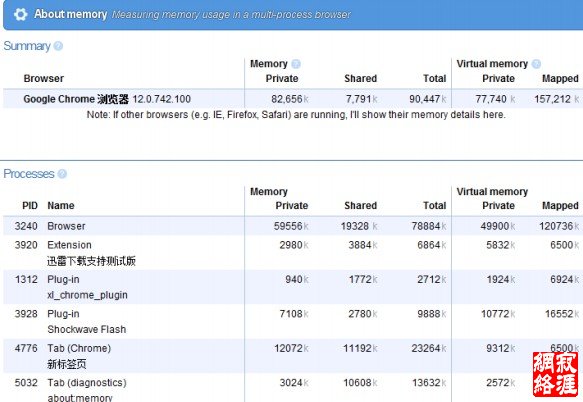
Task: Select PID 3920 Extension row
Action: pyautogui.click(x=293, y=253)
